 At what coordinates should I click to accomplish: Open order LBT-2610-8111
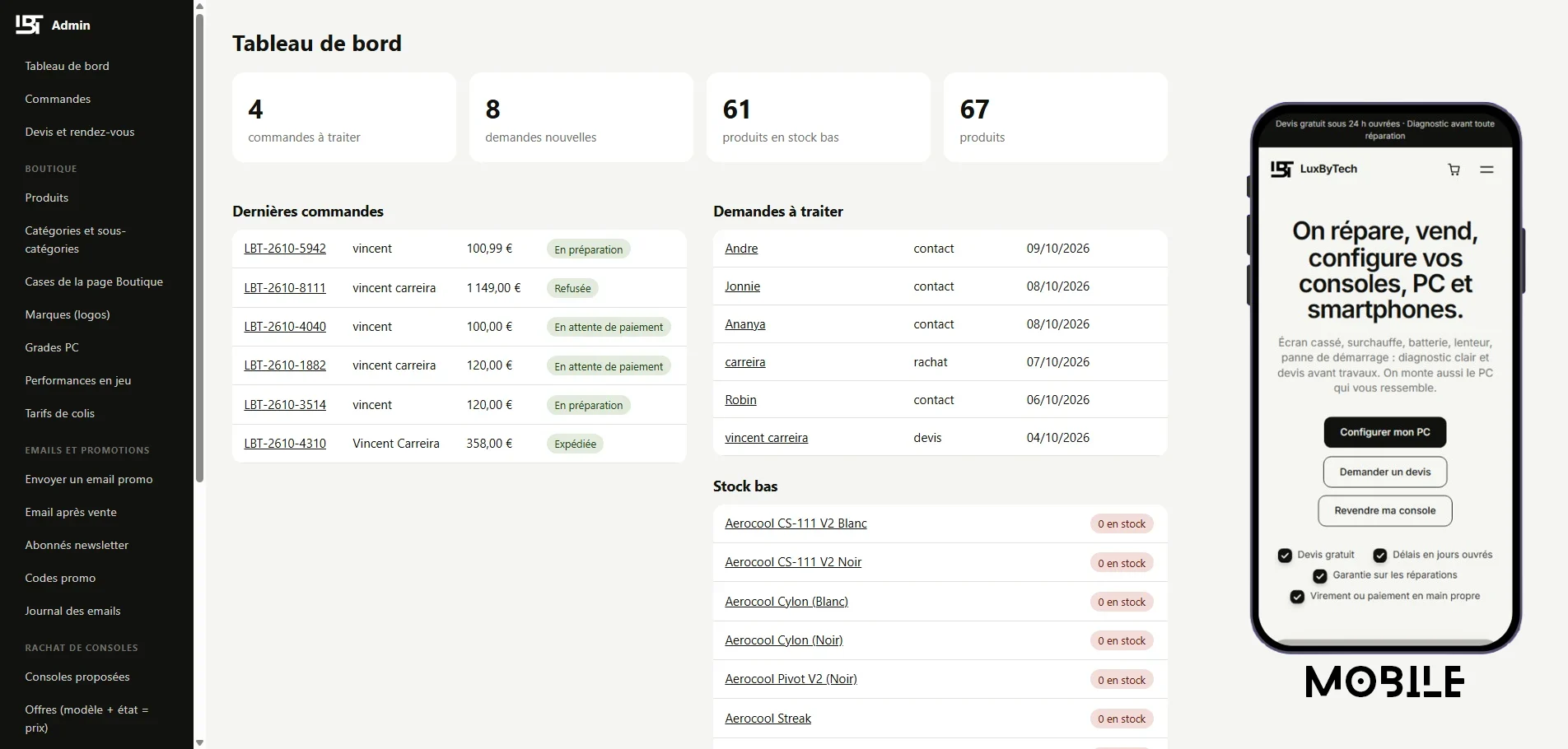(x=285, y=288)
